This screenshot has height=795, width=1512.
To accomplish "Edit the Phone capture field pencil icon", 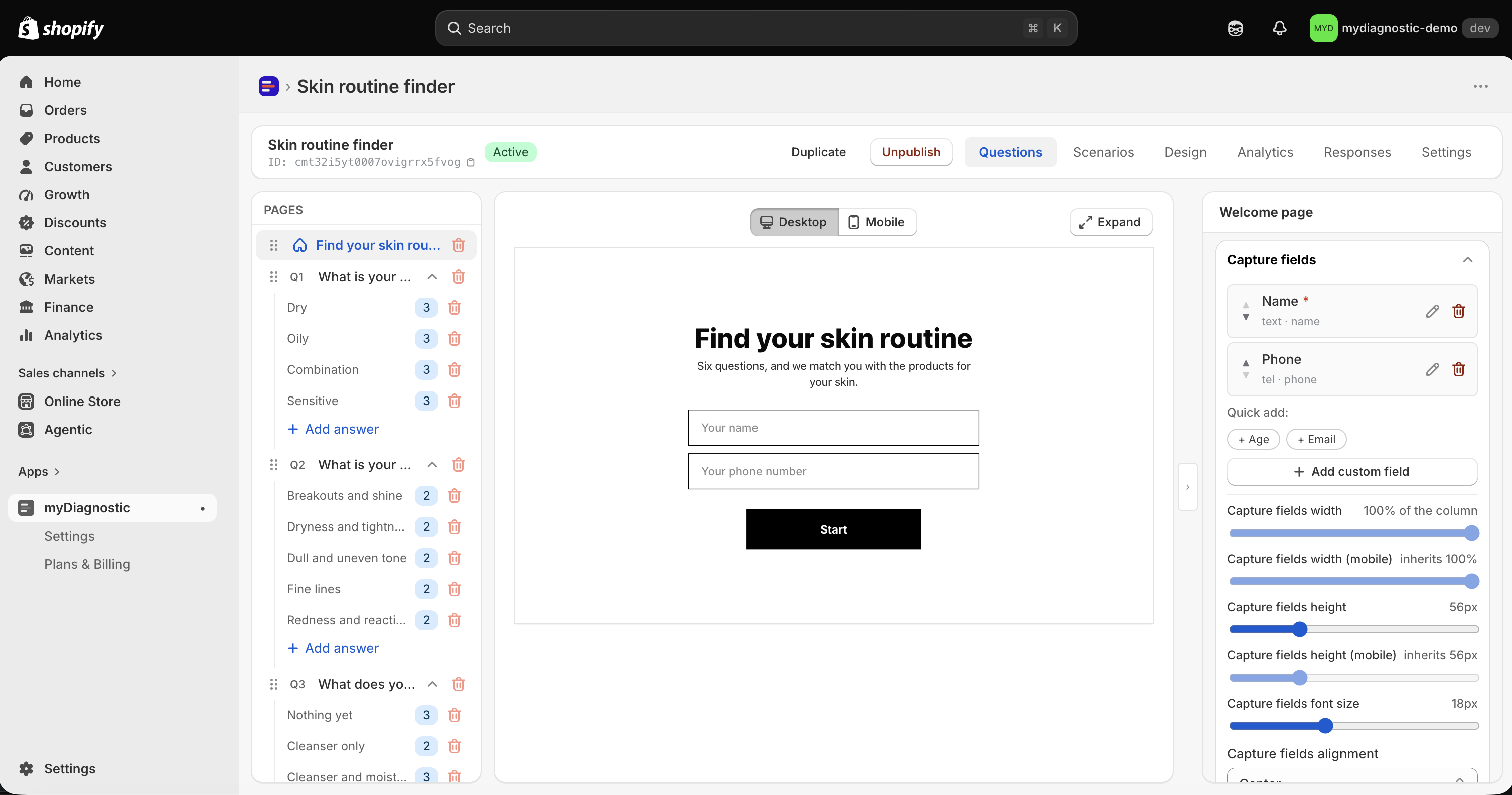I will (x=1432, y=369).
